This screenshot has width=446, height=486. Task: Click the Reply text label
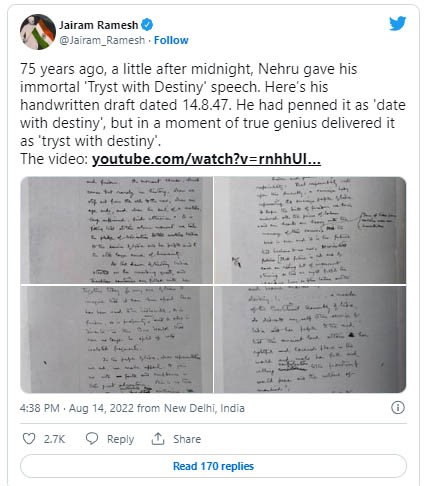pos(120,439)
